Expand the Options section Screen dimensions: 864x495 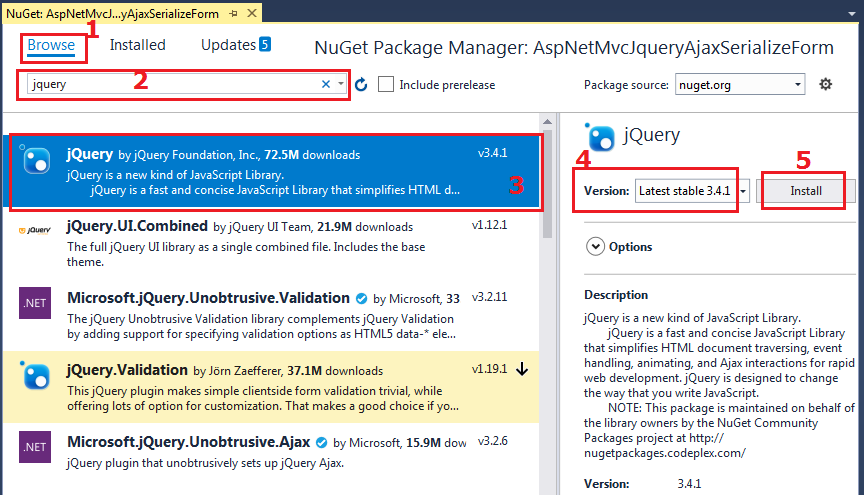click(x=596, y=246)
